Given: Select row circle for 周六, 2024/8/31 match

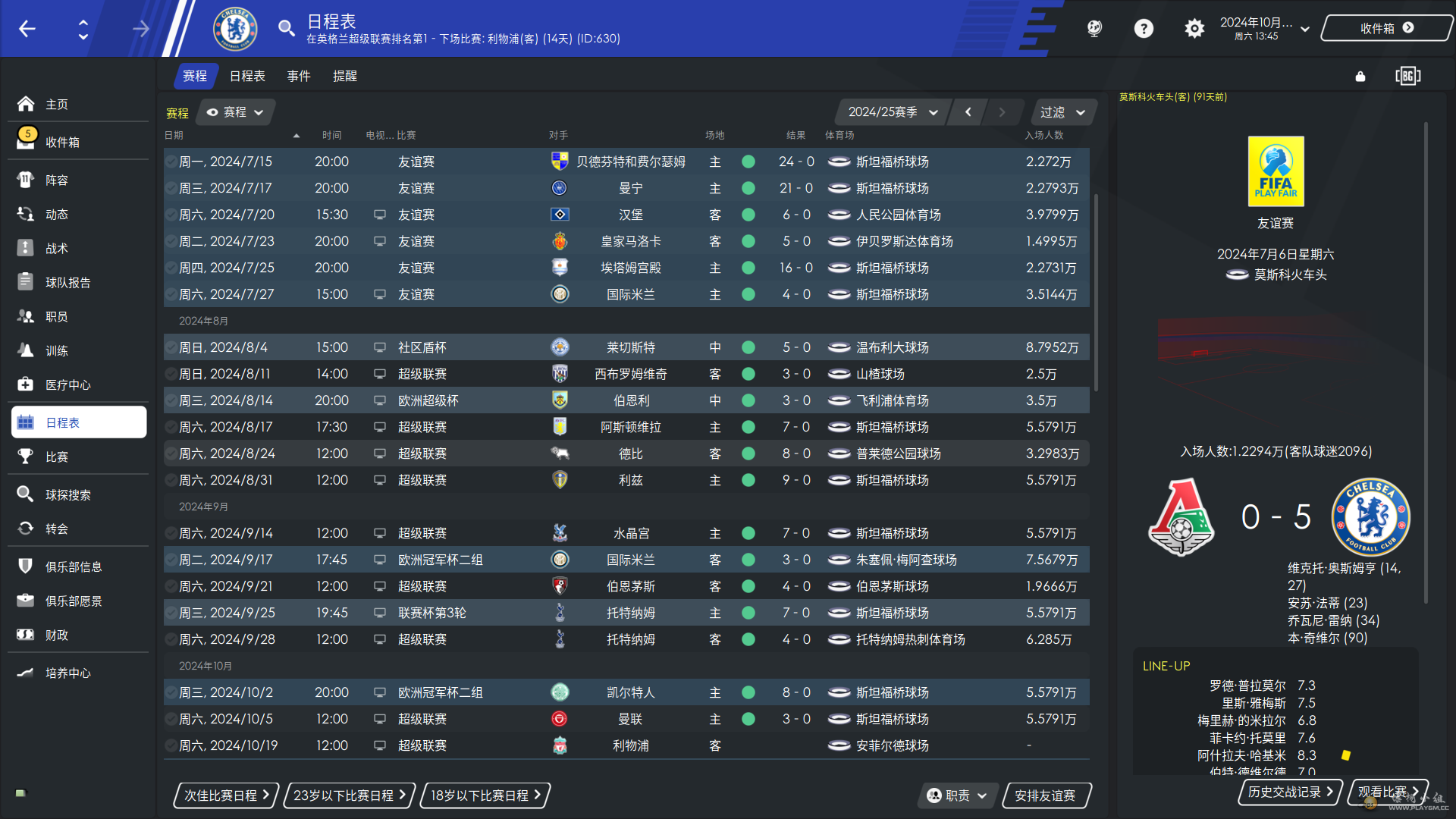Looking at the screenshot, I should coord(171,480).
